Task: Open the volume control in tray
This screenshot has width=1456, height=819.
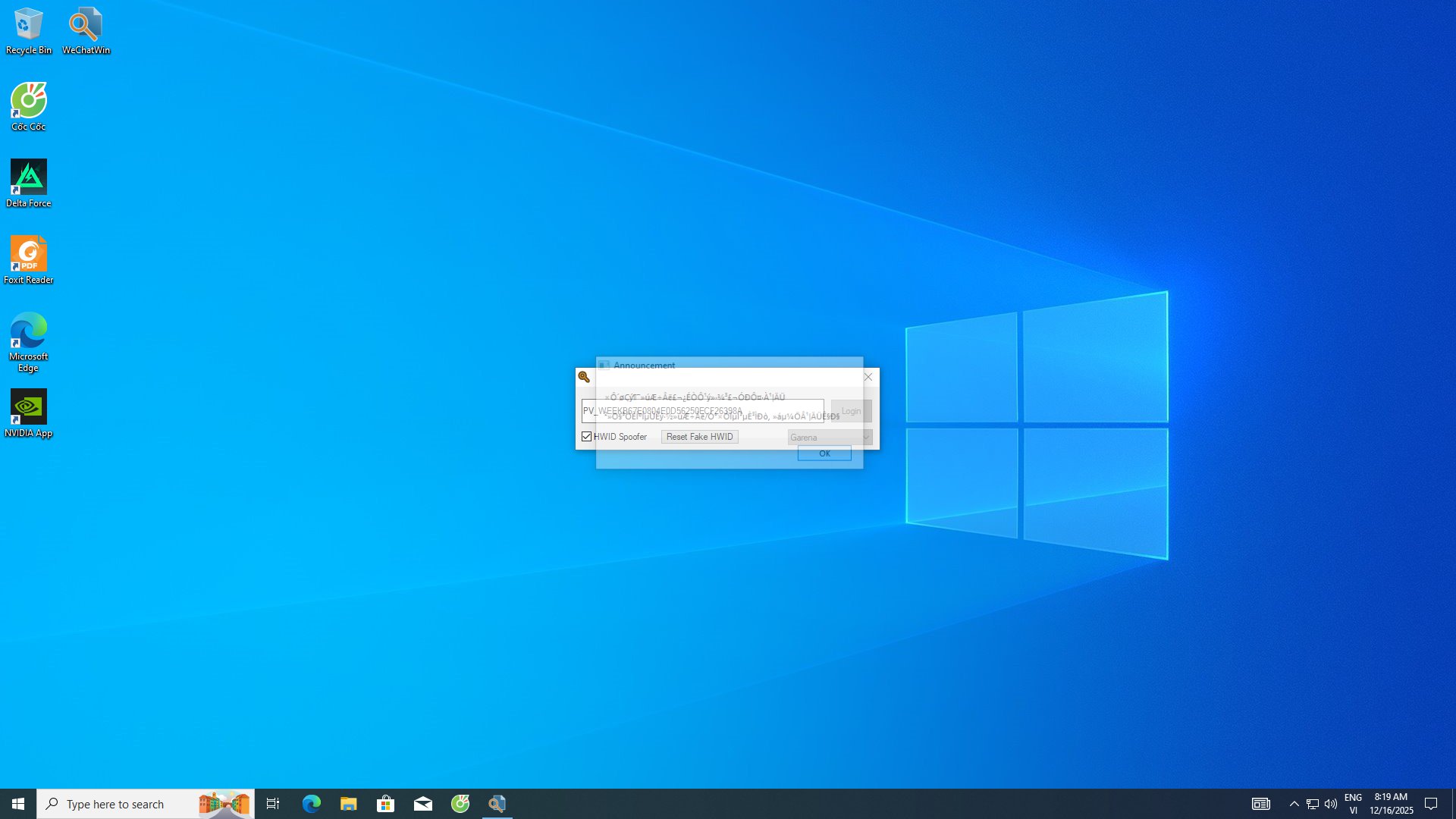Action: coord(1331,804)
